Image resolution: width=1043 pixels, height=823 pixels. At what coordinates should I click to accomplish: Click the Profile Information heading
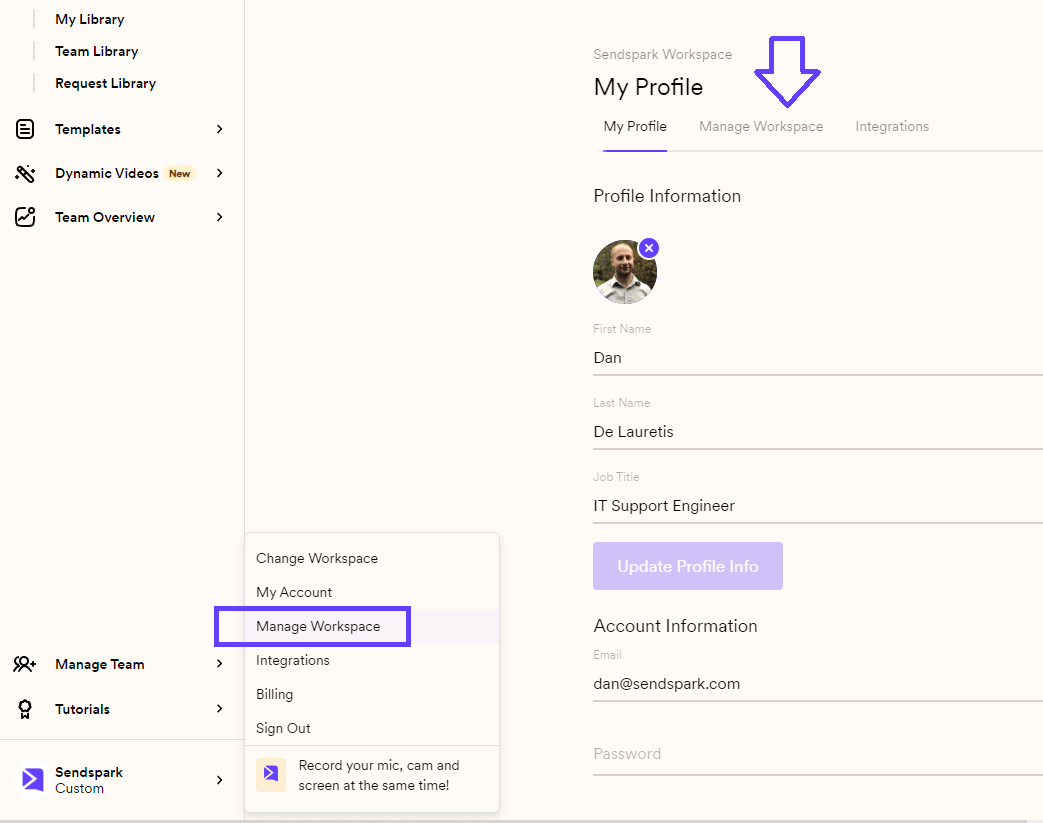point(667,196)
